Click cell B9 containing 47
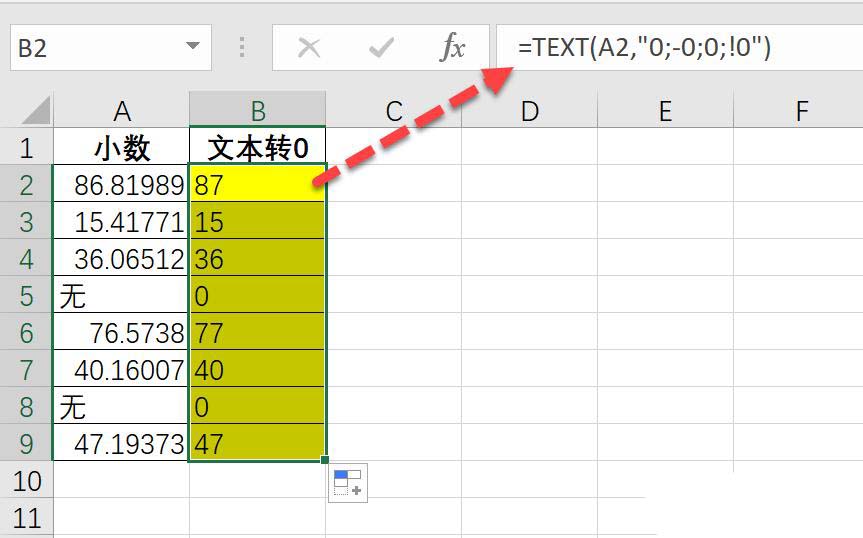The image size is (863, 538). [x=257, y=444]
